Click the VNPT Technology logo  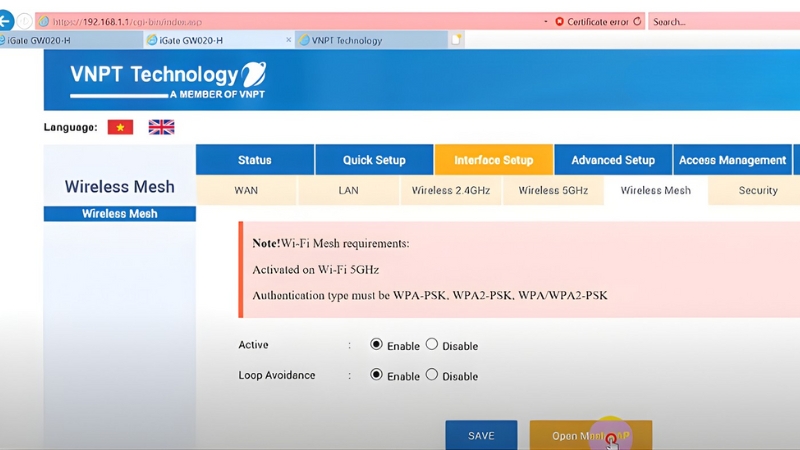click(168, 80)
